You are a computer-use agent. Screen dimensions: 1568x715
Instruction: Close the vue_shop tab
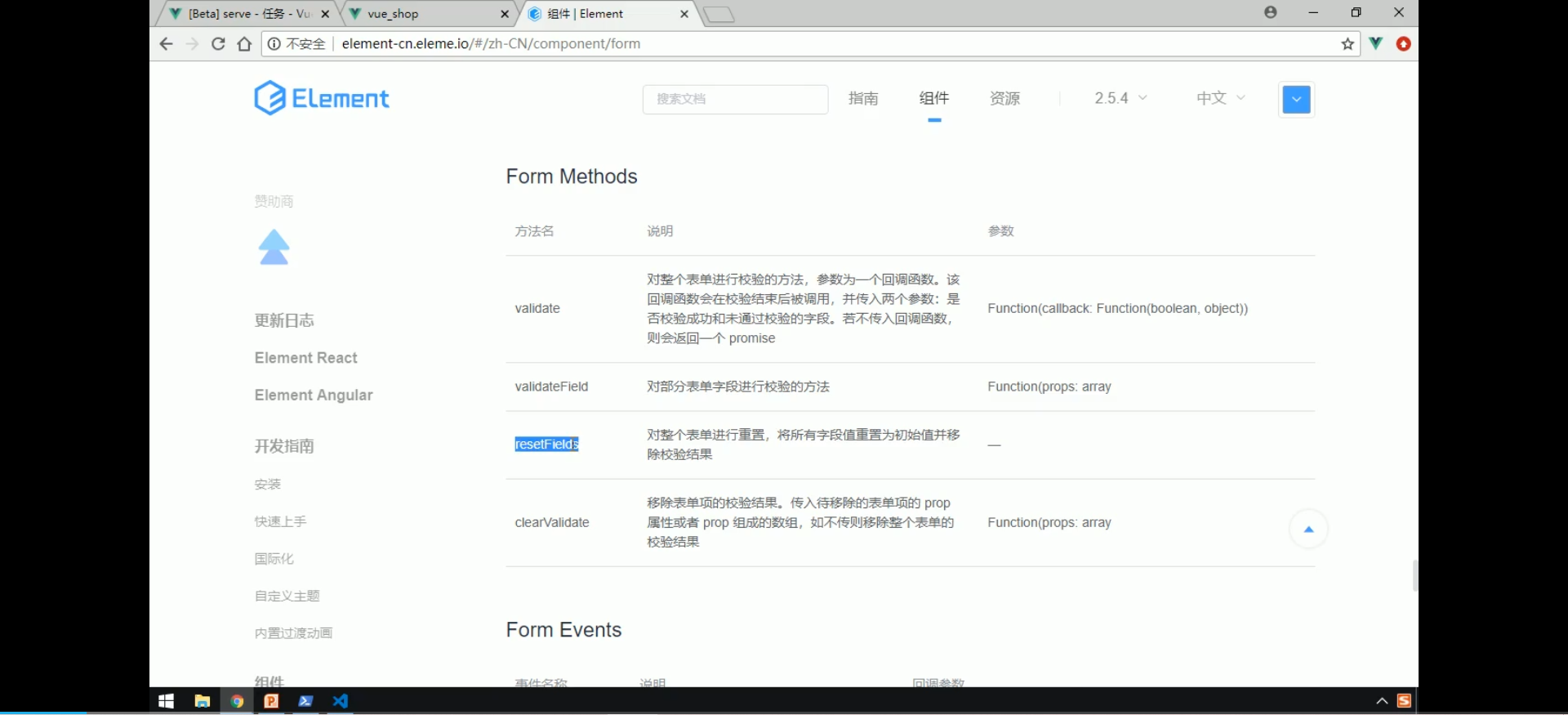pyautogui.click(x=505, y=14)
